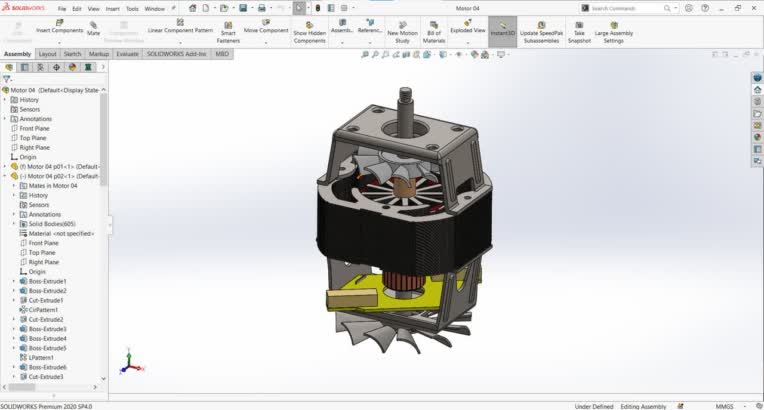
Task: Open the File menu
Action: (62, 9)
